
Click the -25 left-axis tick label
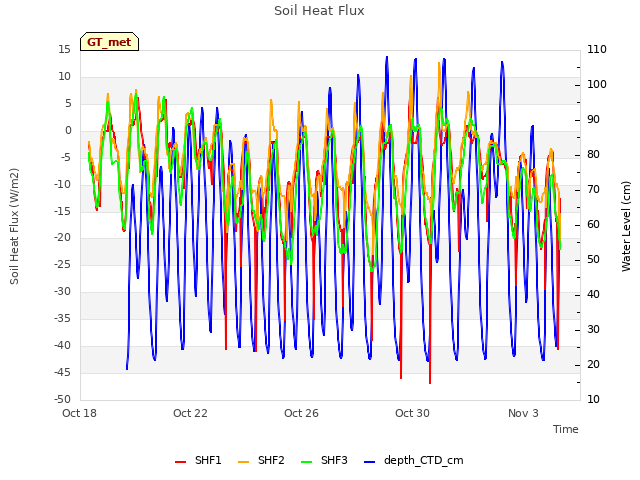click(x=62, y=264)
